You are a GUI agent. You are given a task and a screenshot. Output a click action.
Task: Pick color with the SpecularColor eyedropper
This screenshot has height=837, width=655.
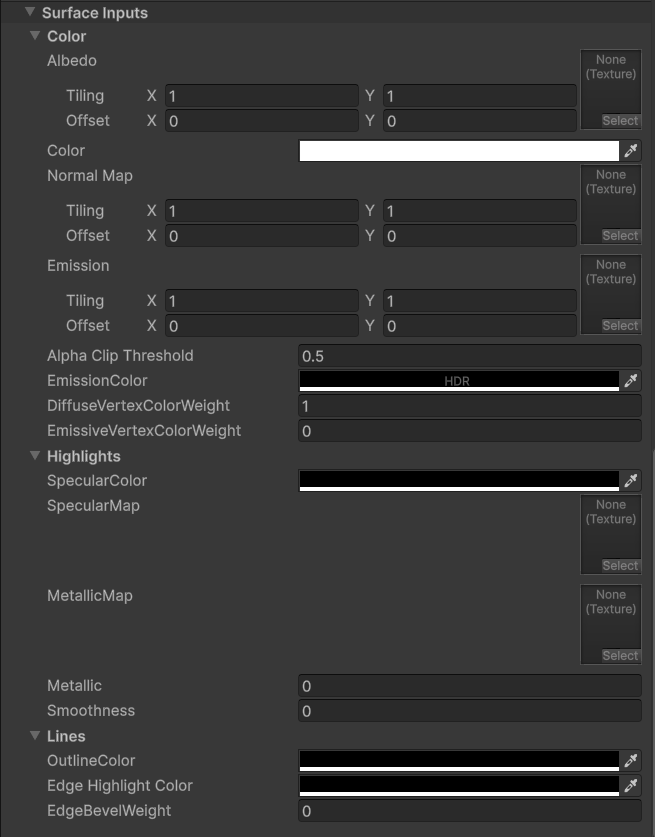[x=630, y=481]
